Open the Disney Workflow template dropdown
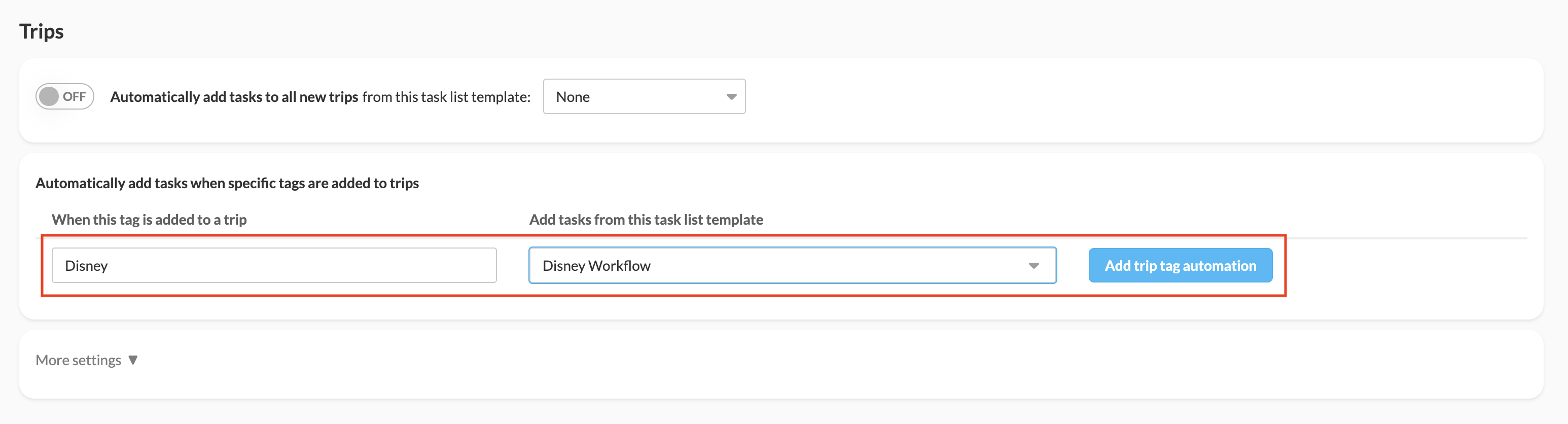Screen dimensions: 1568x424 click(x=792, y=266)
